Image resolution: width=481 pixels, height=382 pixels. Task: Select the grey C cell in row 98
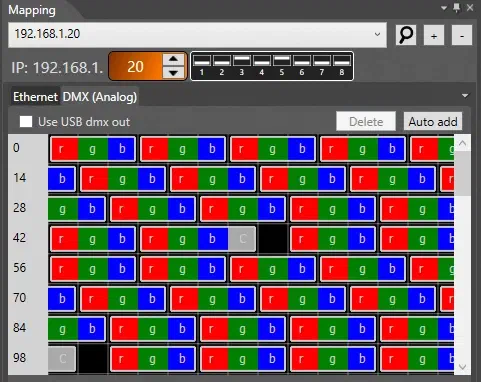62,359
